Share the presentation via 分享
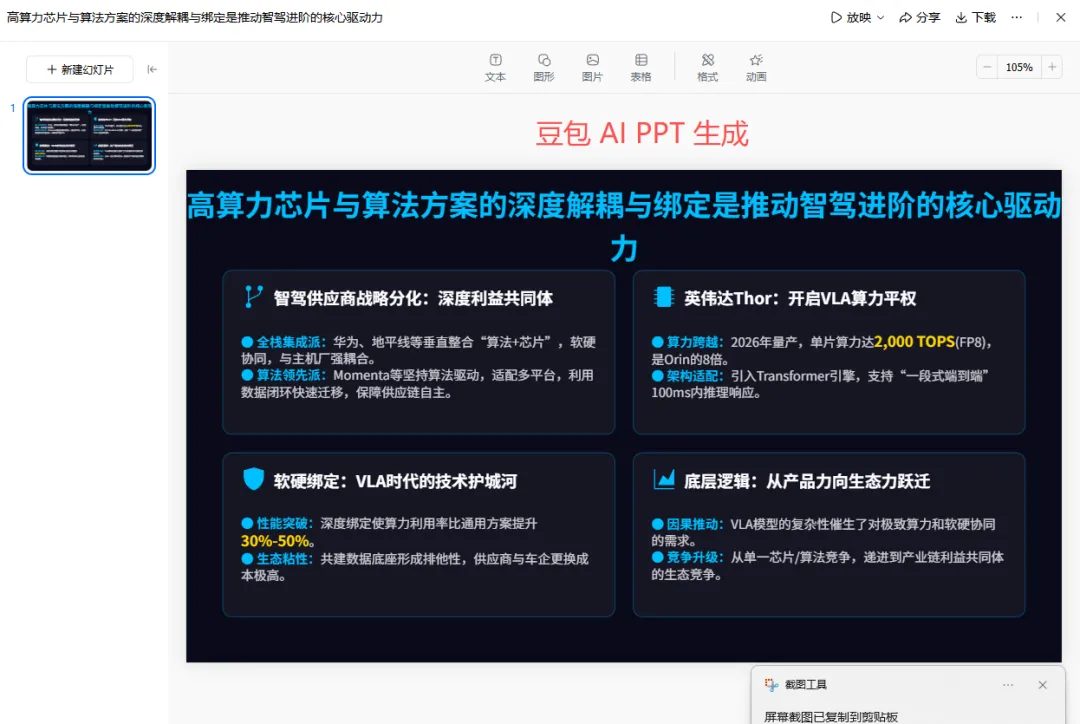The height and width of the screenshot is (724, 1080). pyautogui.click(x=920, y=17)
